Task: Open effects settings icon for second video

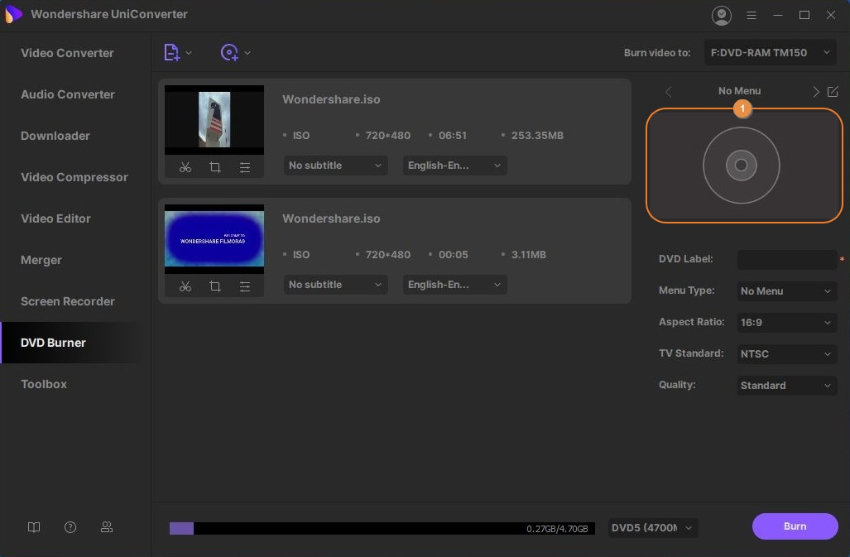Action: [245, 286]
